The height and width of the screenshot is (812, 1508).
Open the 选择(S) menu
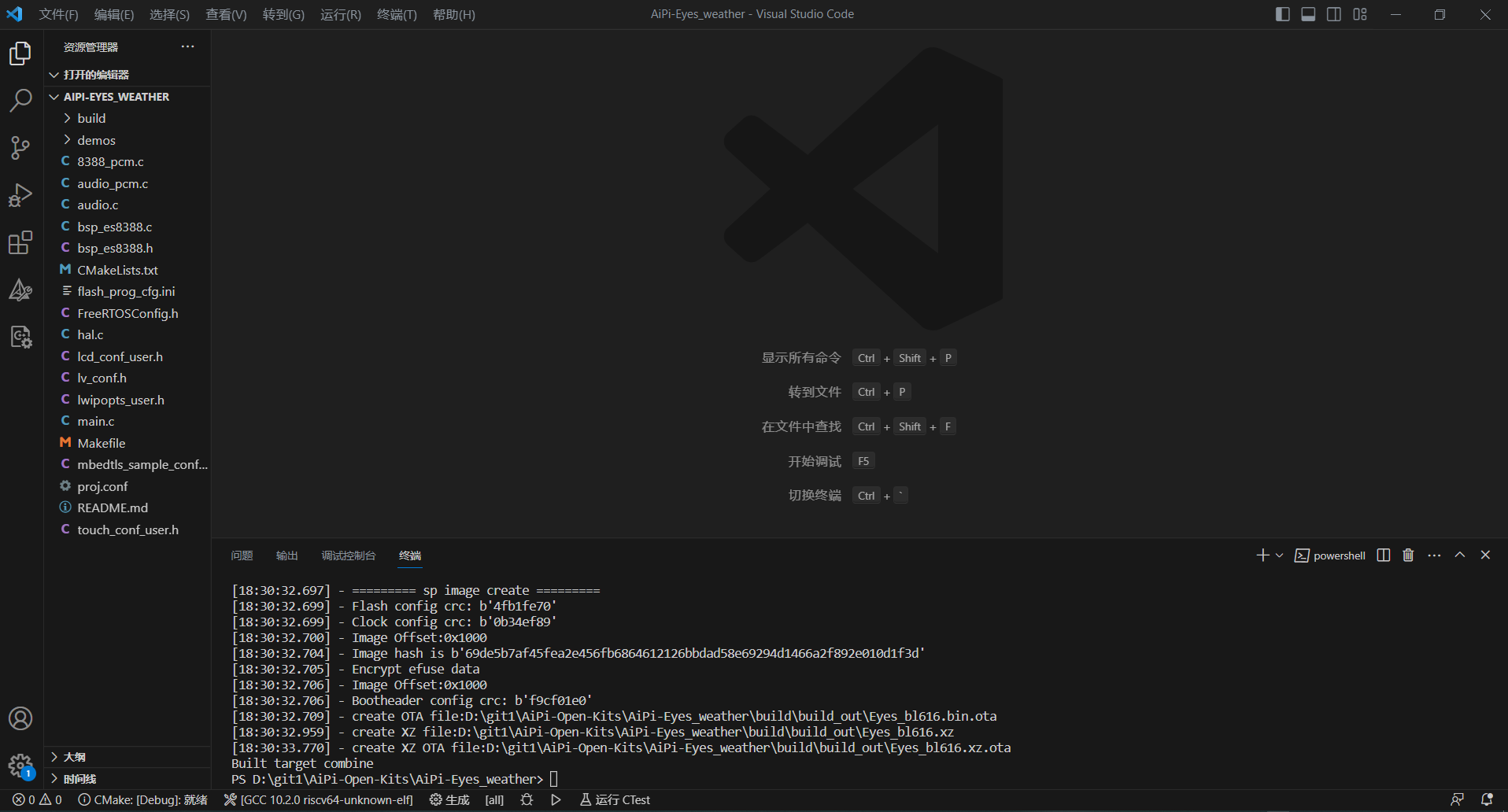[x=169, y=14]
